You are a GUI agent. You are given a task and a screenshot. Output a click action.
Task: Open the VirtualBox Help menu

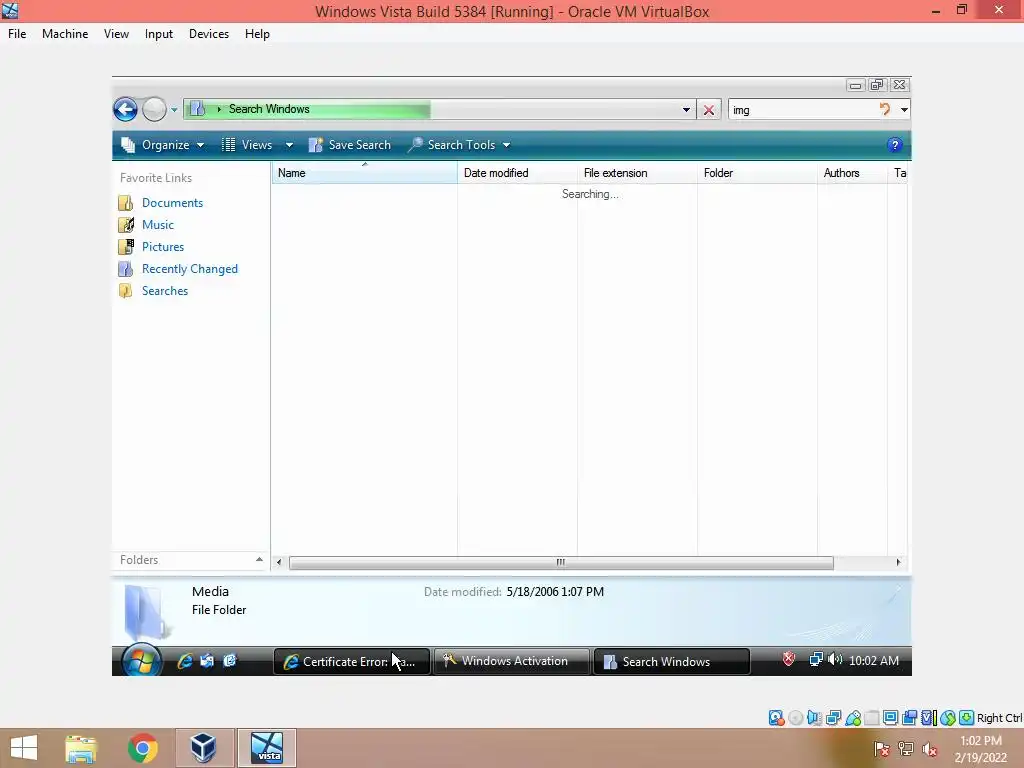257,34
